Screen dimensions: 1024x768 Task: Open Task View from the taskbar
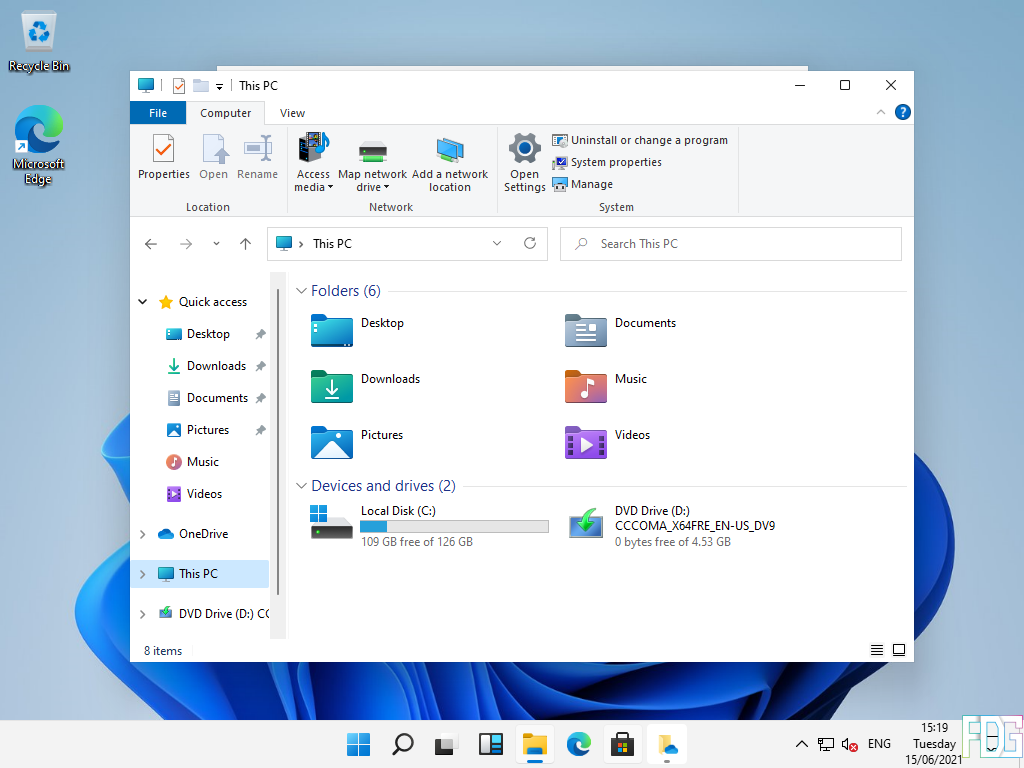[x=446, y=744]
